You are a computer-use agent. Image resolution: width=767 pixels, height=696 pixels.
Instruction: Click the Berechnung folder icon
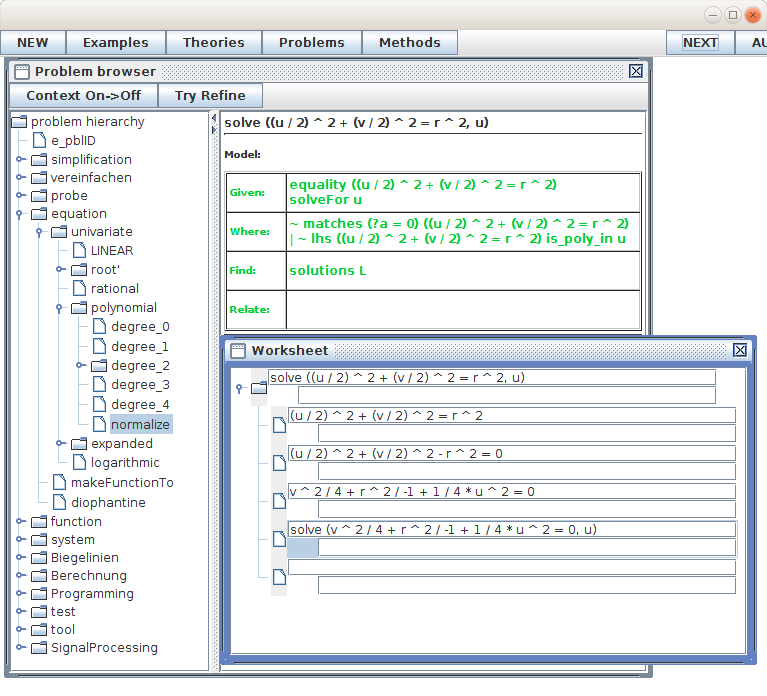point(39,576)
